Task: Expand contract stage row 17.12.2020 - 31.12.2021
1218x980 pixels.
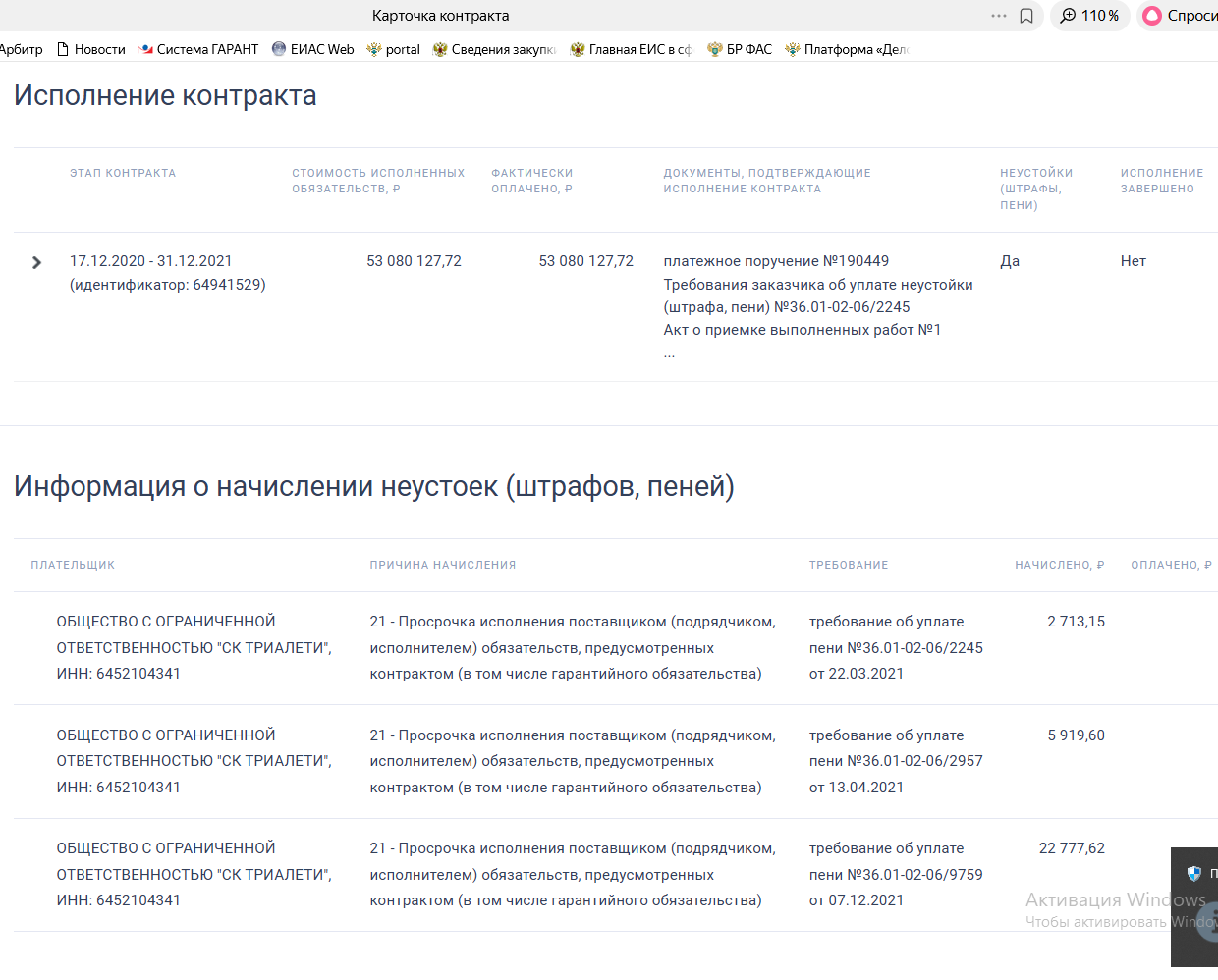Action: [x=37, y=262]
